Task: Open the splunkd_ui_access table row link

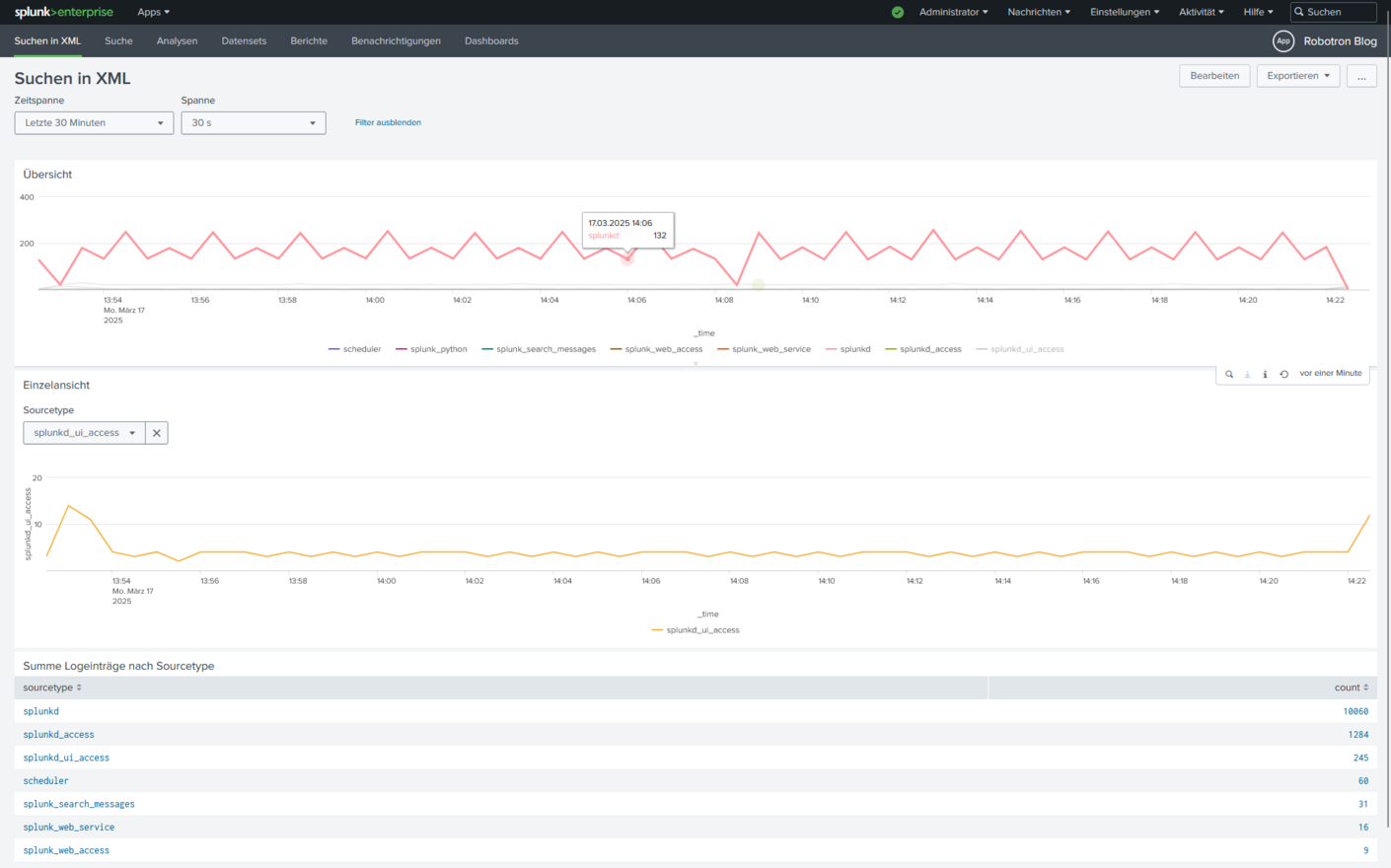Action: (x=66, y=758)
